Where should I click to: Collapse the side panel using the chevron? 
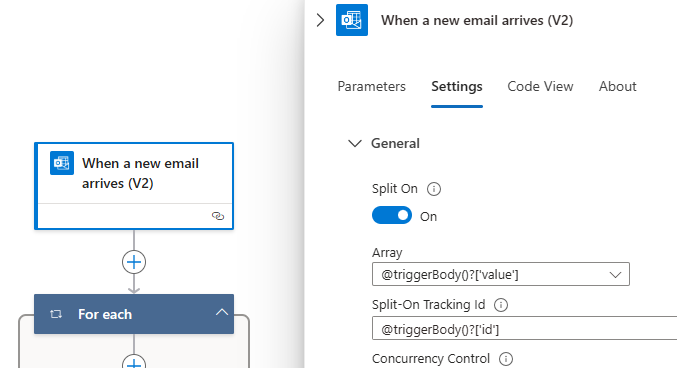pos(320,20)
